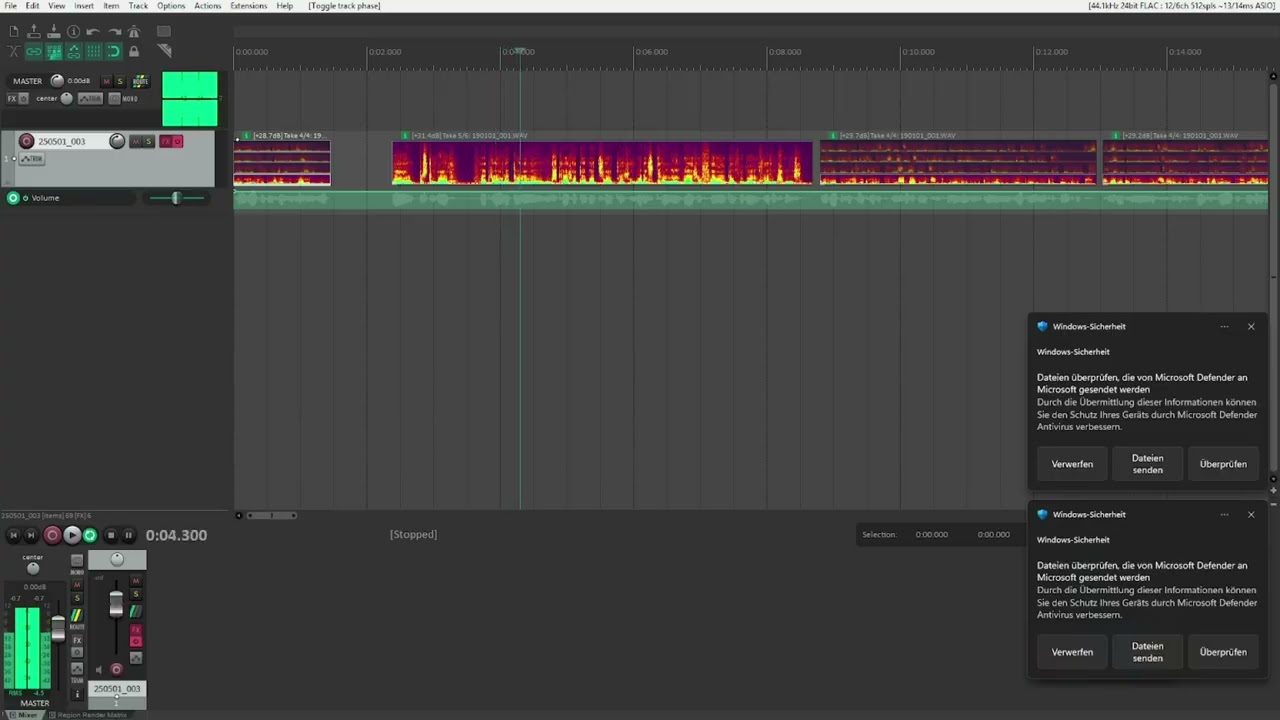Toggle master FX bypass power icon
This screenshot has width=1280, height=720.
[x=24, y=99]
